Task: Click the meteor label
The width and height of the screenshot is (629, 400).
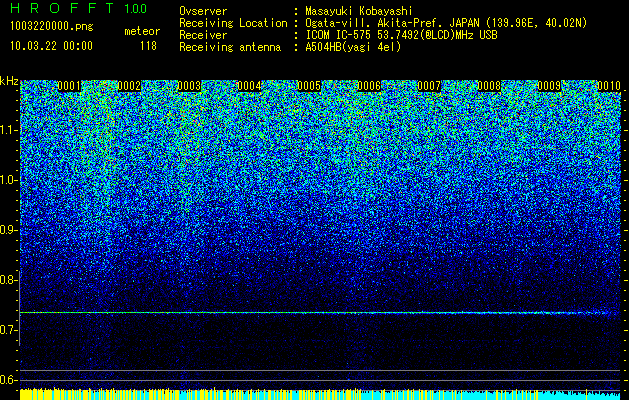Action: pos(142,31)
